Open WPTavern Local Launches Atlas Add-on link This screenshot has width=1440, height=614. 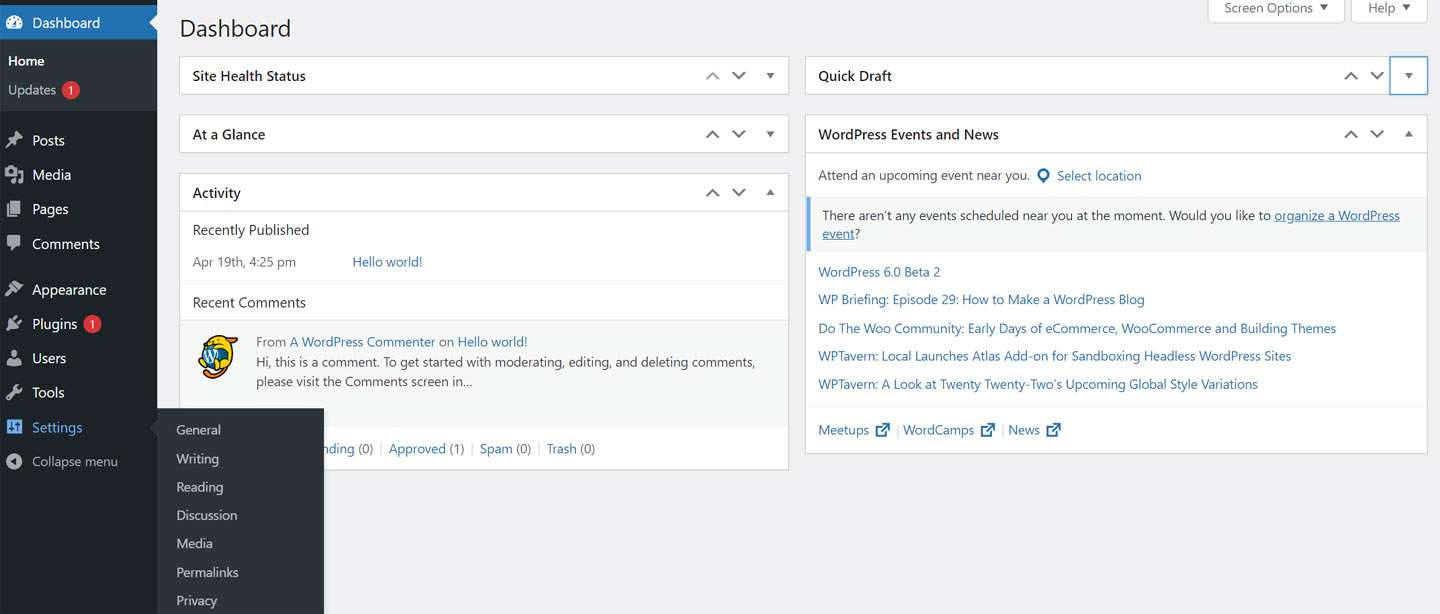[1054, 356]
